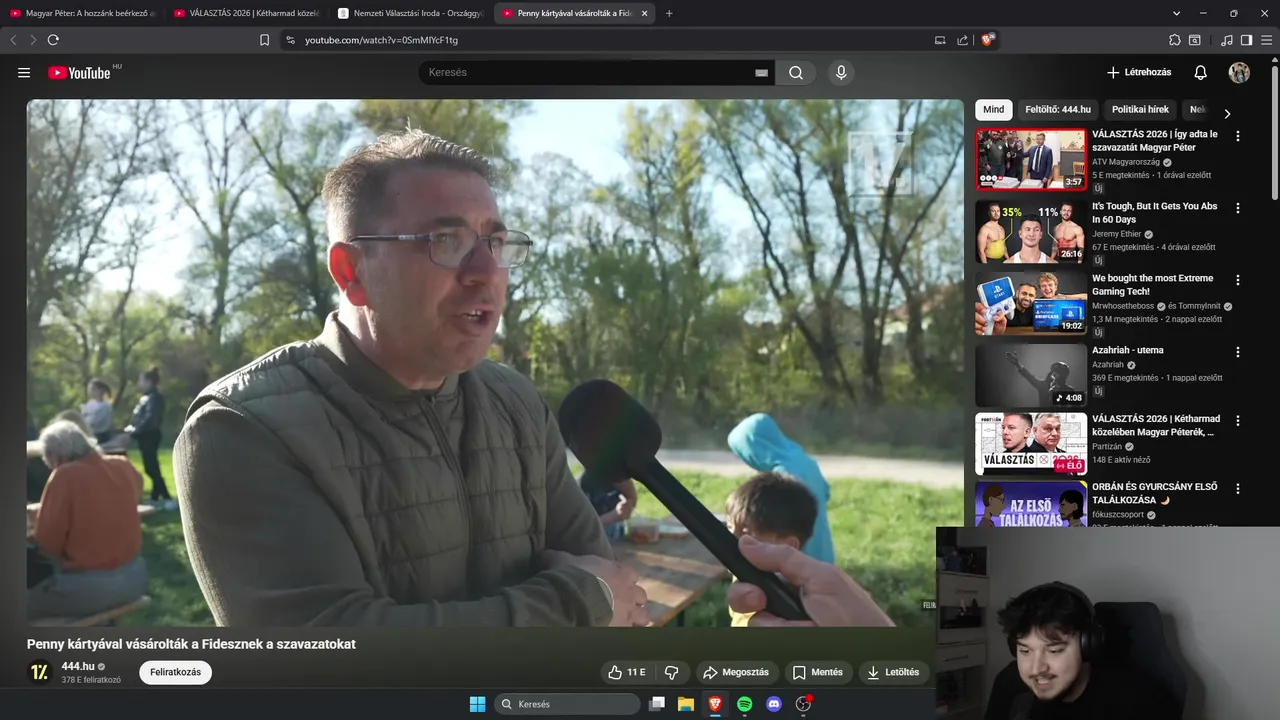Open the on-screen keyboard in the search box

point(761,73)
